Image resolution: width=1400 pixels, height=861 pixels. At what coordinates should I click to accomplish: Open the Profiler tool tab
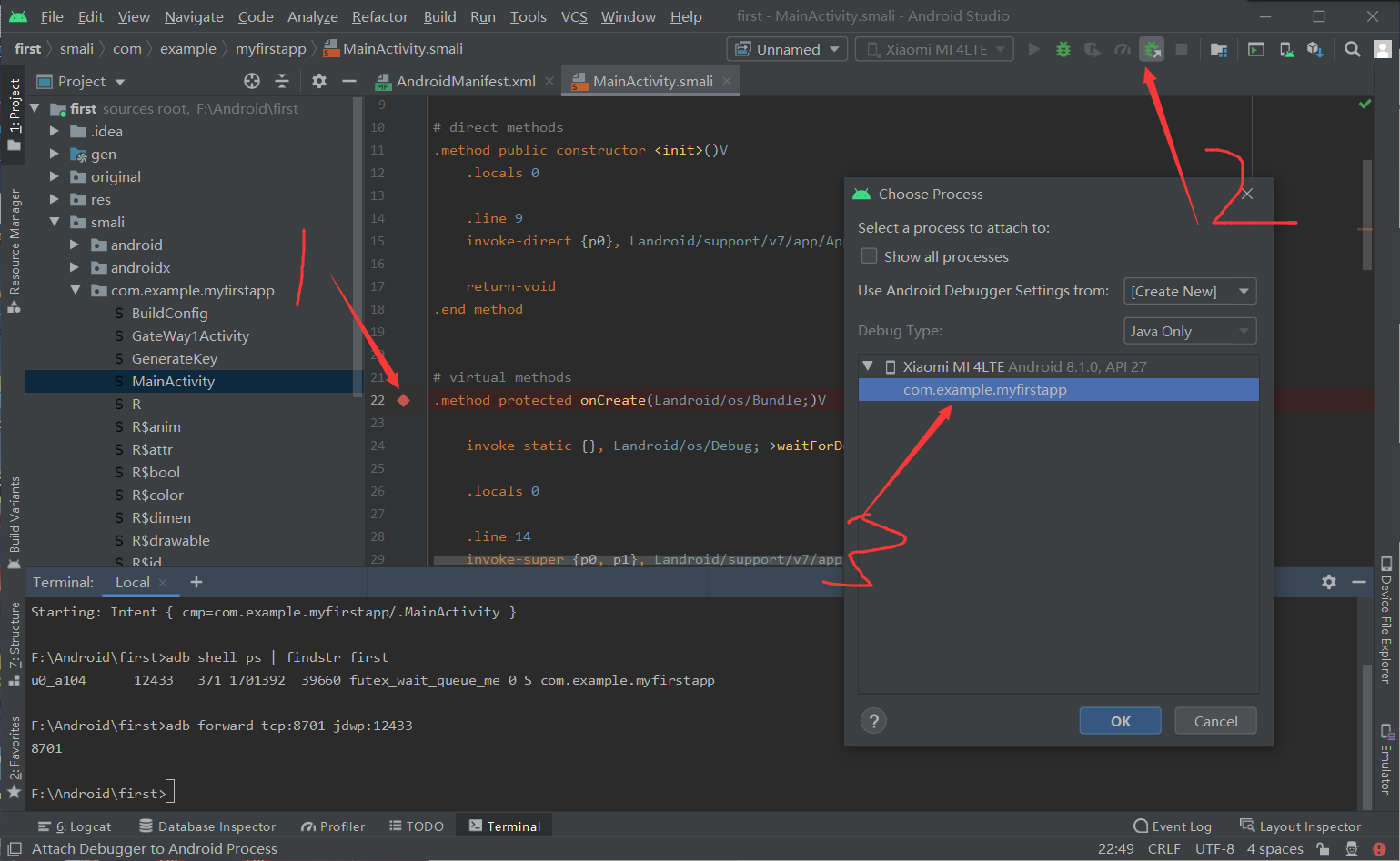click(x=333, y=826)
